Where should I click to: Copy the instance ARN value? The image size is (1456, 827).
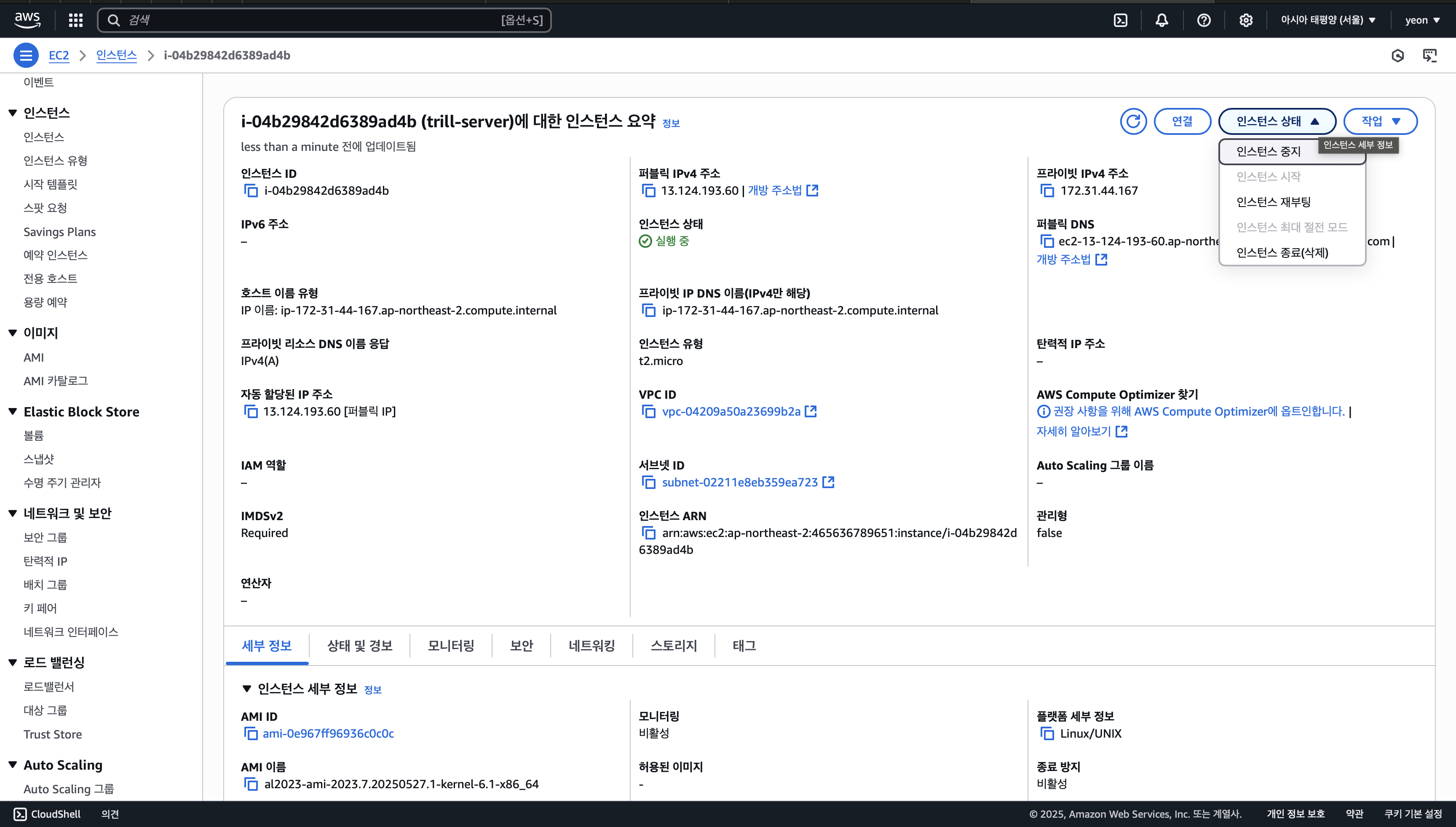pyautogui.click(x=648, y=533)
